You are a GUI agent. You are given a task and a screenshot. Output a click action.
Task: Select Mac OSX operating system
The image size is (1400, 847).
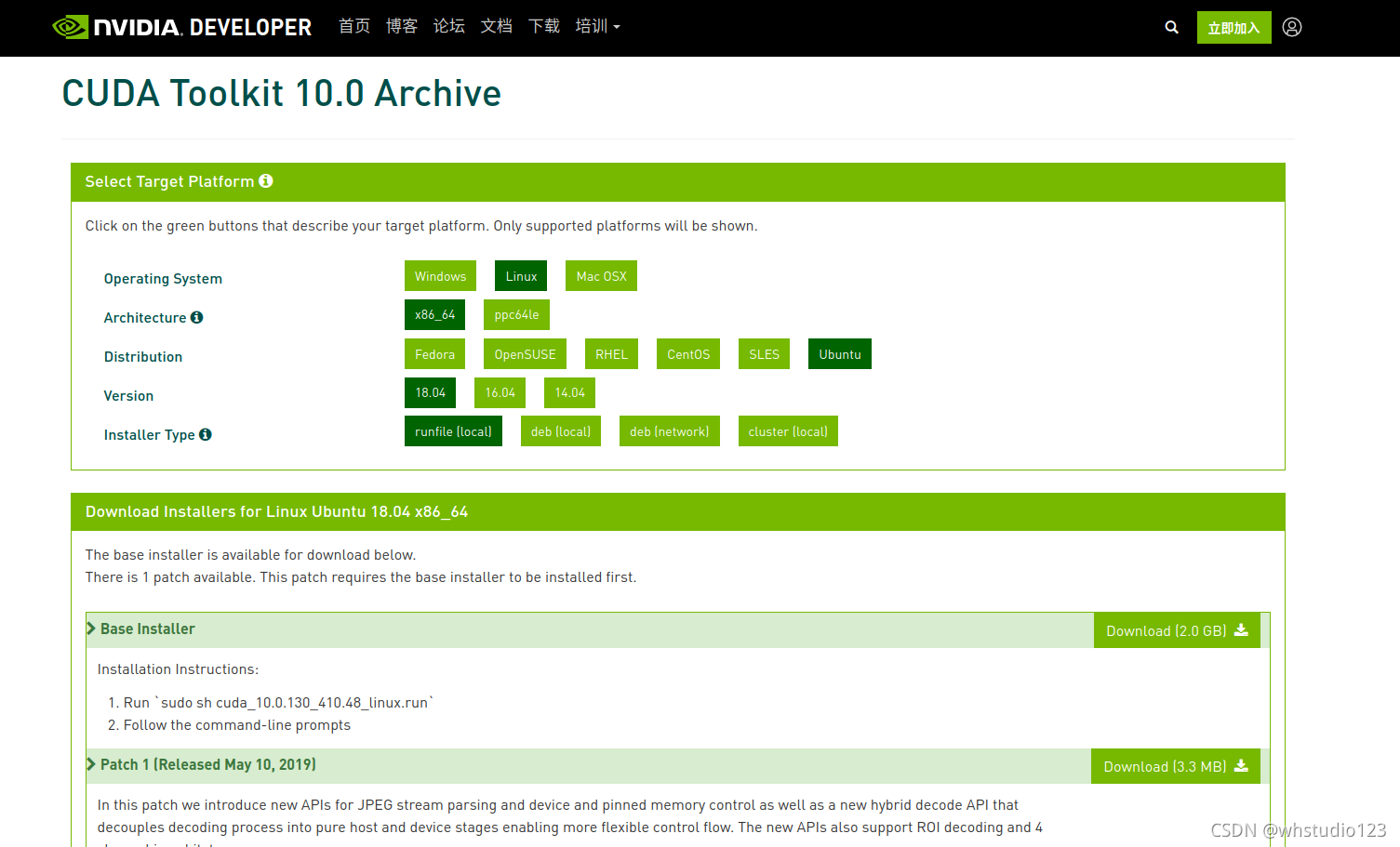pyautogui.click(x=601, y=276)
